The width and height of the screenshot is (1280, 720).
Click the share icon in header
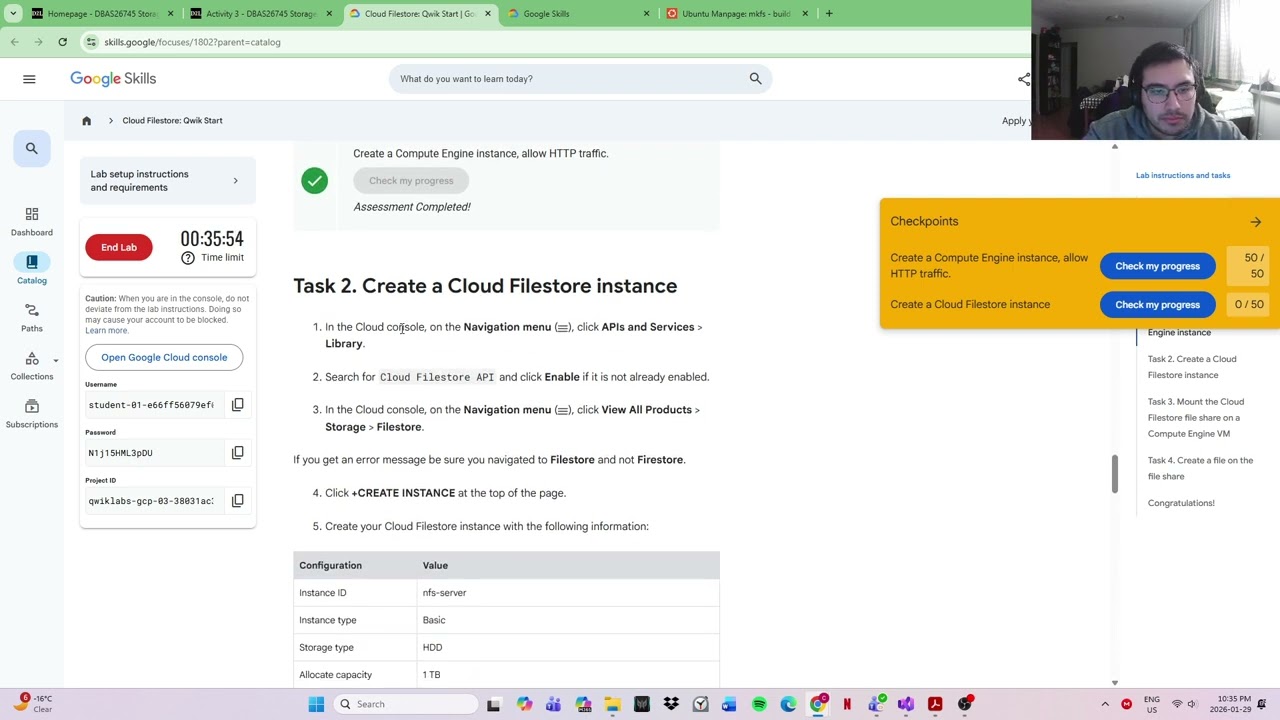tap(1024, 79)
